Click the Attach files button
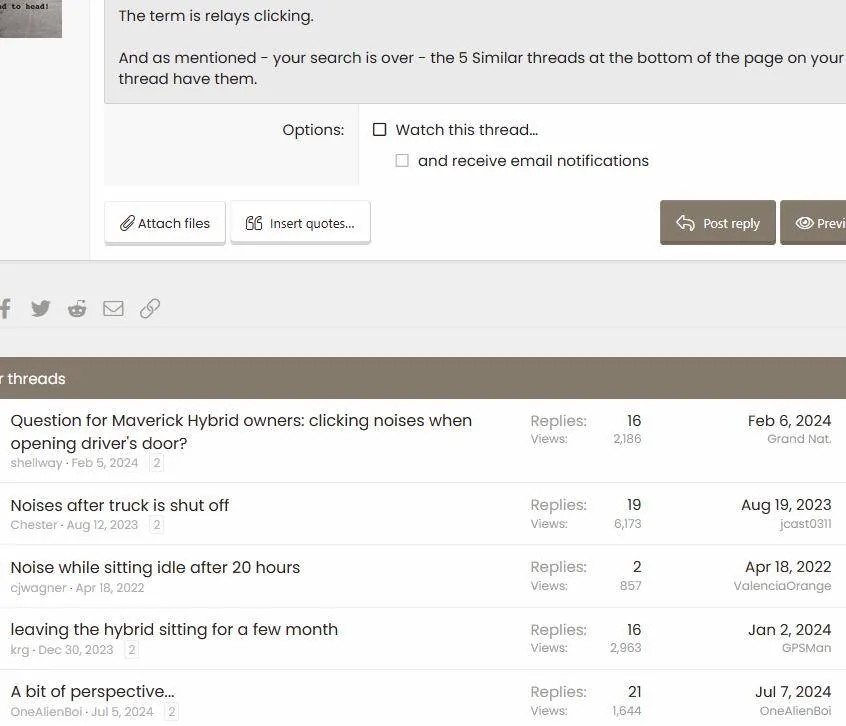Viewport: 846px width, 726px height. click(165, 223)
